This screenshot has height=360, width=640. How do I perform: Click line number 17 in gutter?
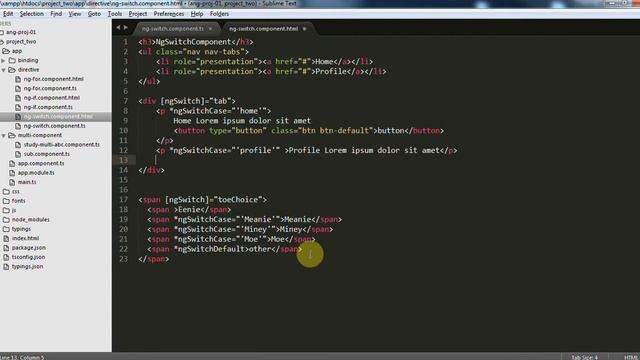coord(124,200)
